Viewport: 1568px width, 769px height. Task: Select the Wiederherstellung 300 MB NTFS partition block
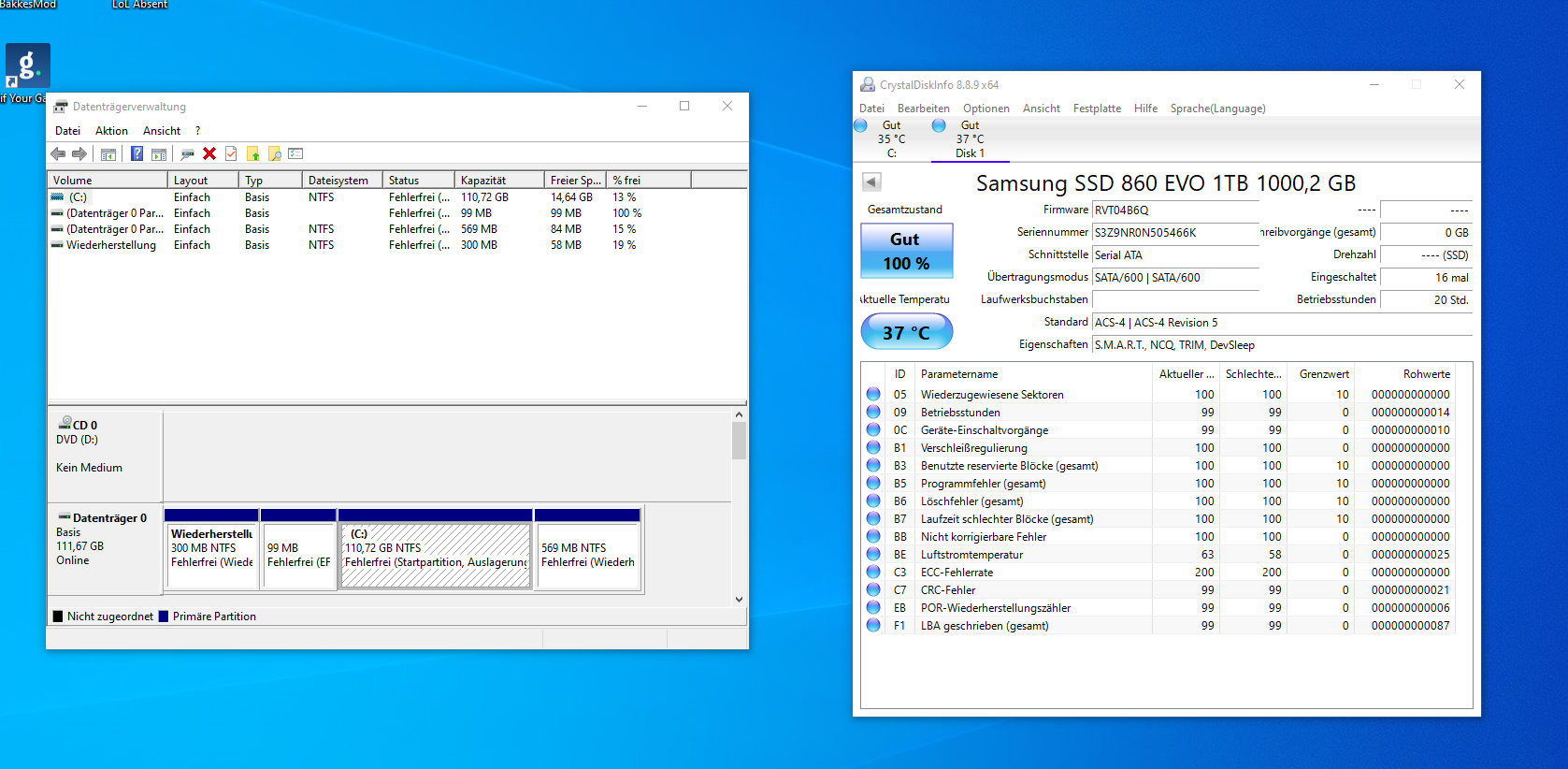point(211,549)
